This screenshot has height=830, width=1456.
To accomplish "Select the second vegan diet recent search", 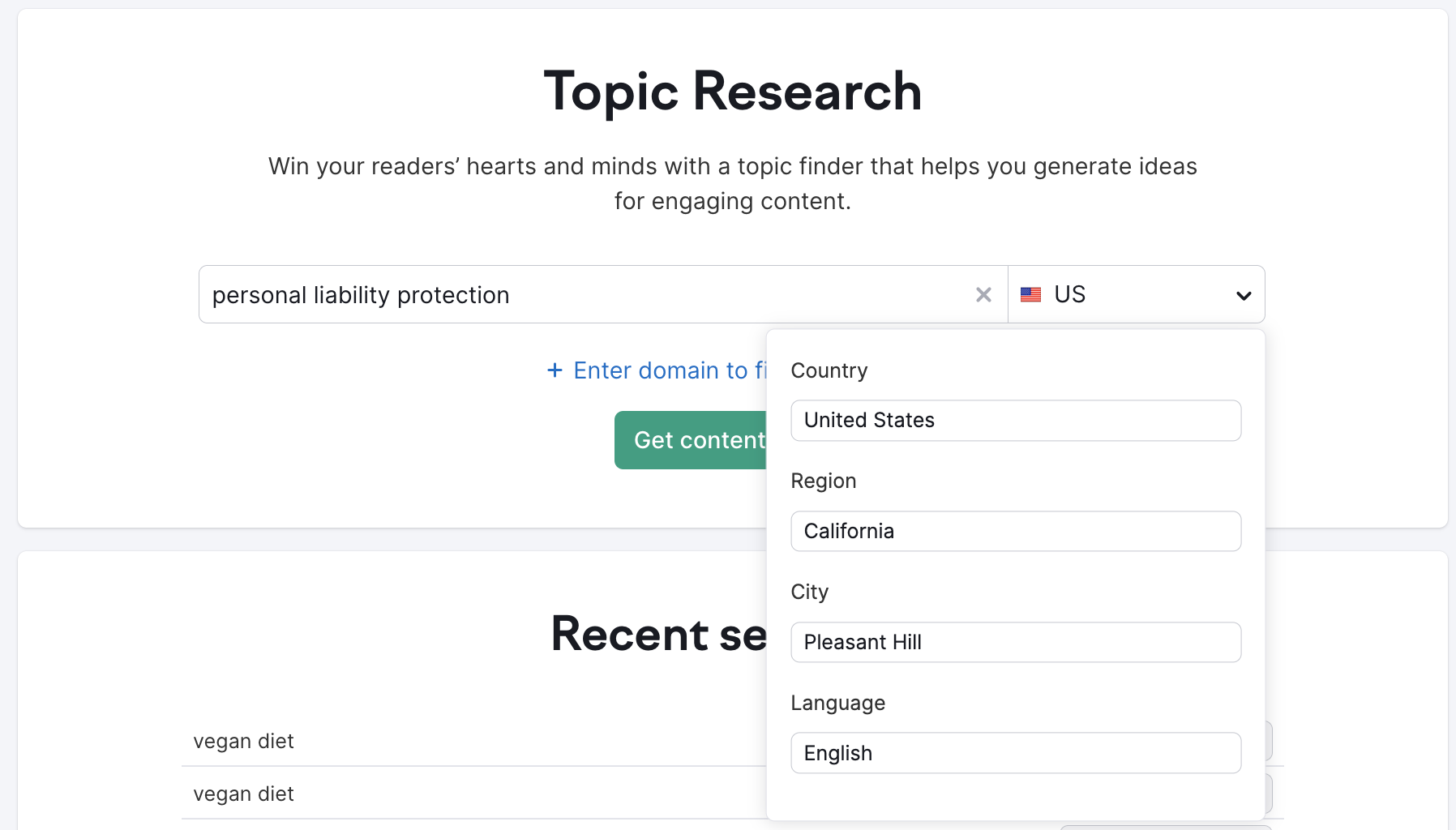I will [243, 793].
